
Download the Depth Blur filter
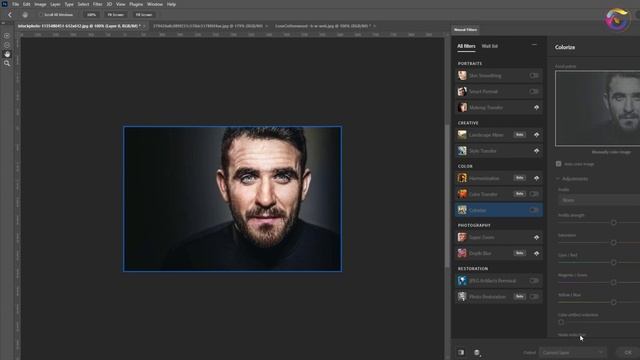click(536, 253)
